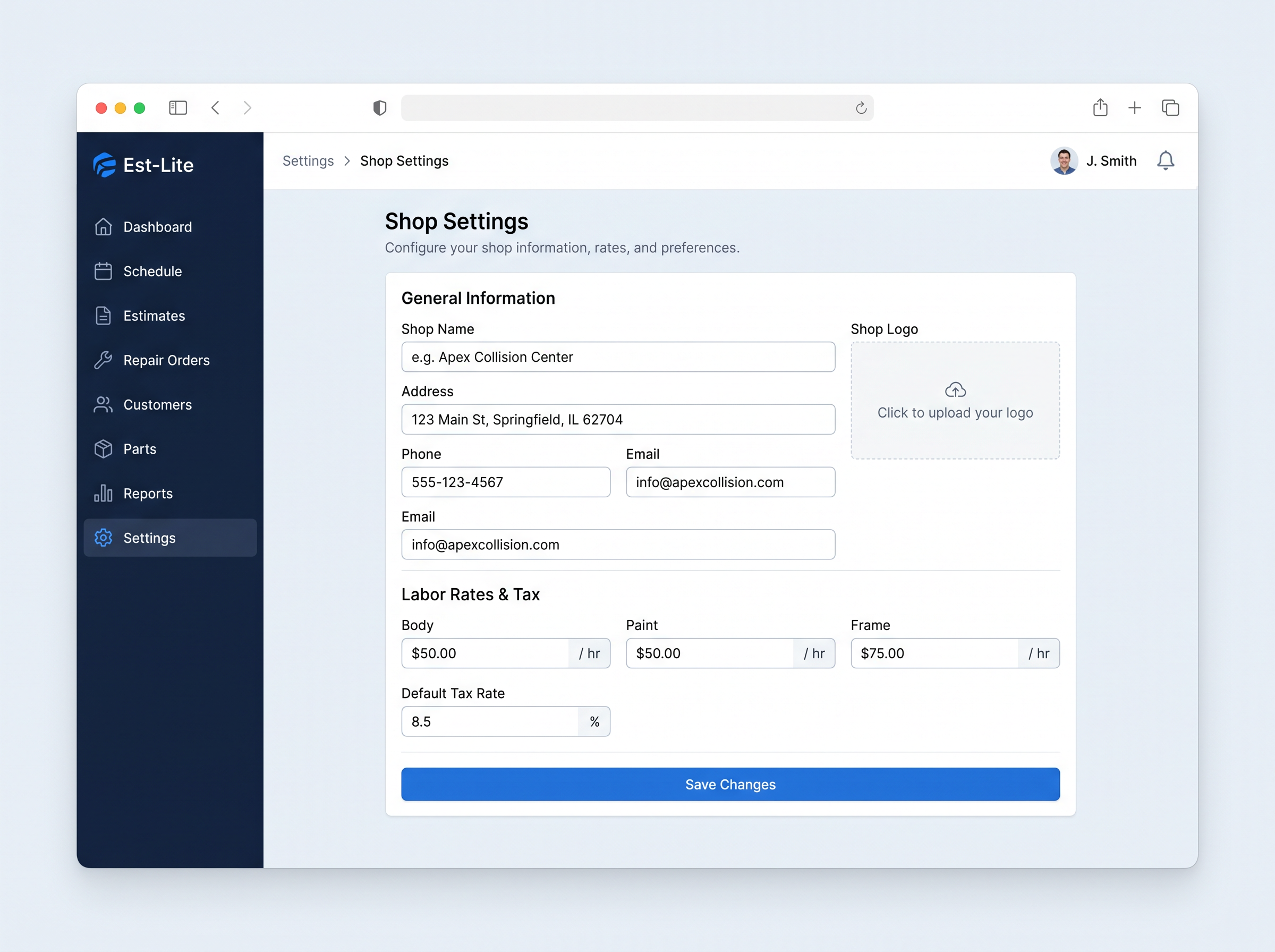Click the Repair Orders wrench icon
Screen dimensions: 1275x952
[x=103, y=360]
